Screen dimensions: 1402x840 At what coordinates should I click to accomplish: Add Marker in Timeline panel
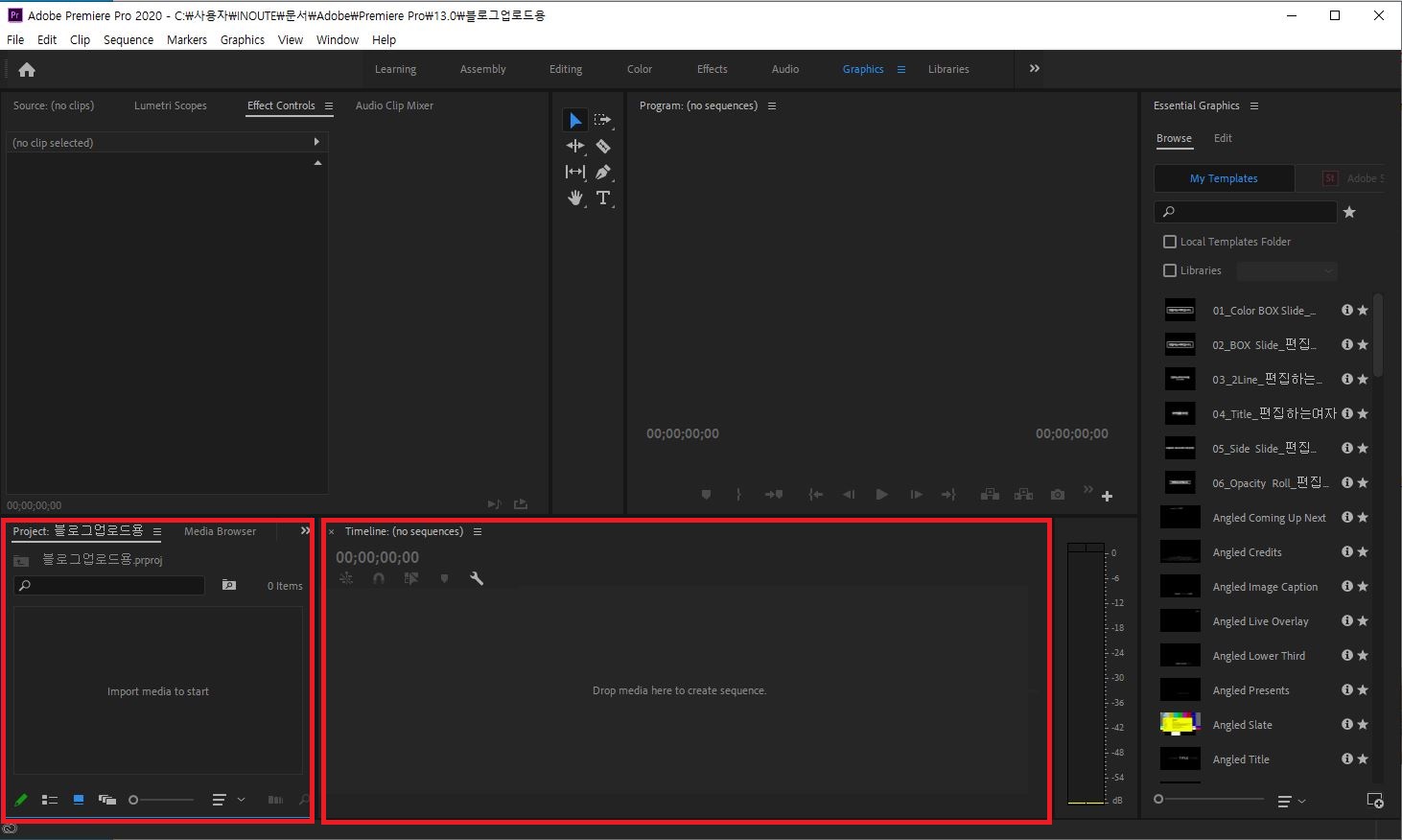(444, 578)
